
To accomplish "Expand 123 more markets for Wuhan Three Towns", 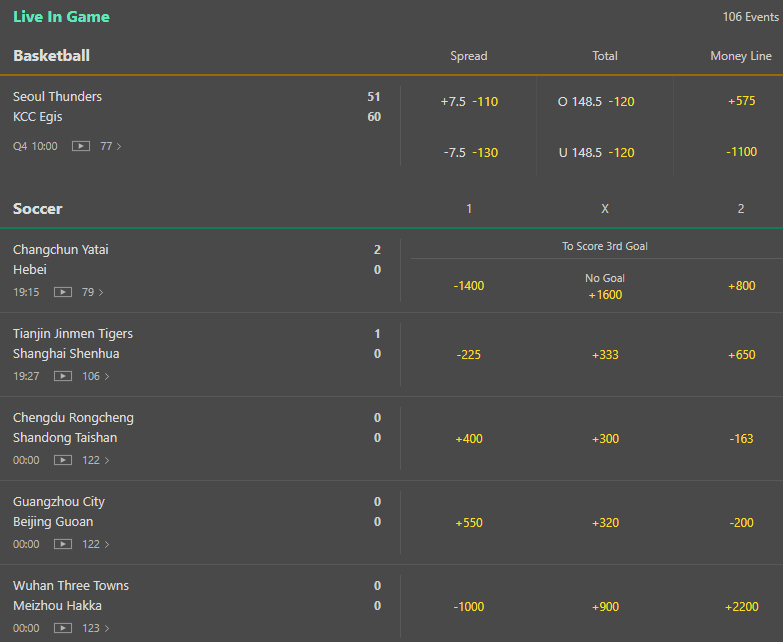I will point(96,628).
